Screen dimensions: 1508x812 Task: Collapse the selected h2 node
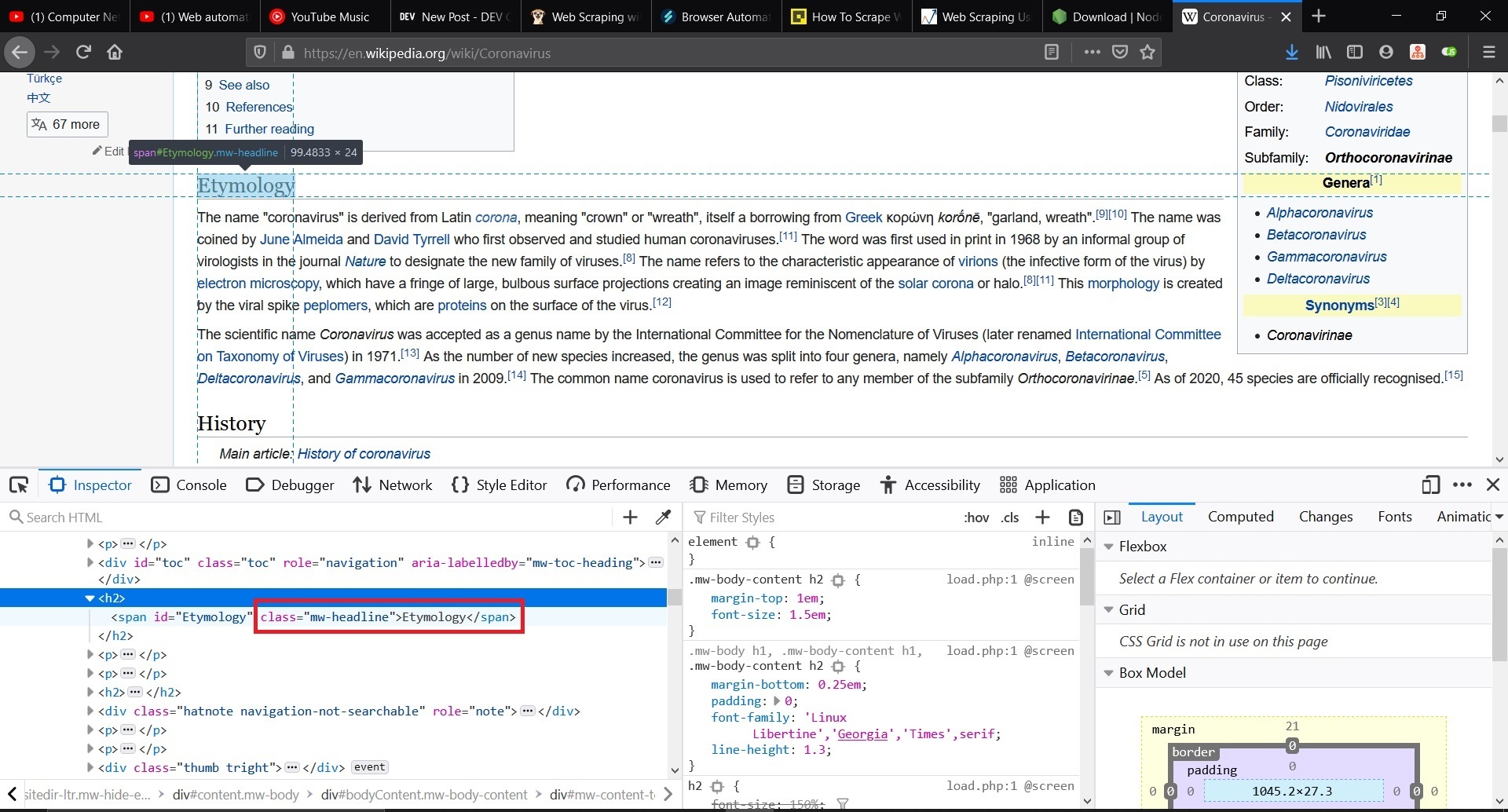pyautogui.click(x=90, y=598)
